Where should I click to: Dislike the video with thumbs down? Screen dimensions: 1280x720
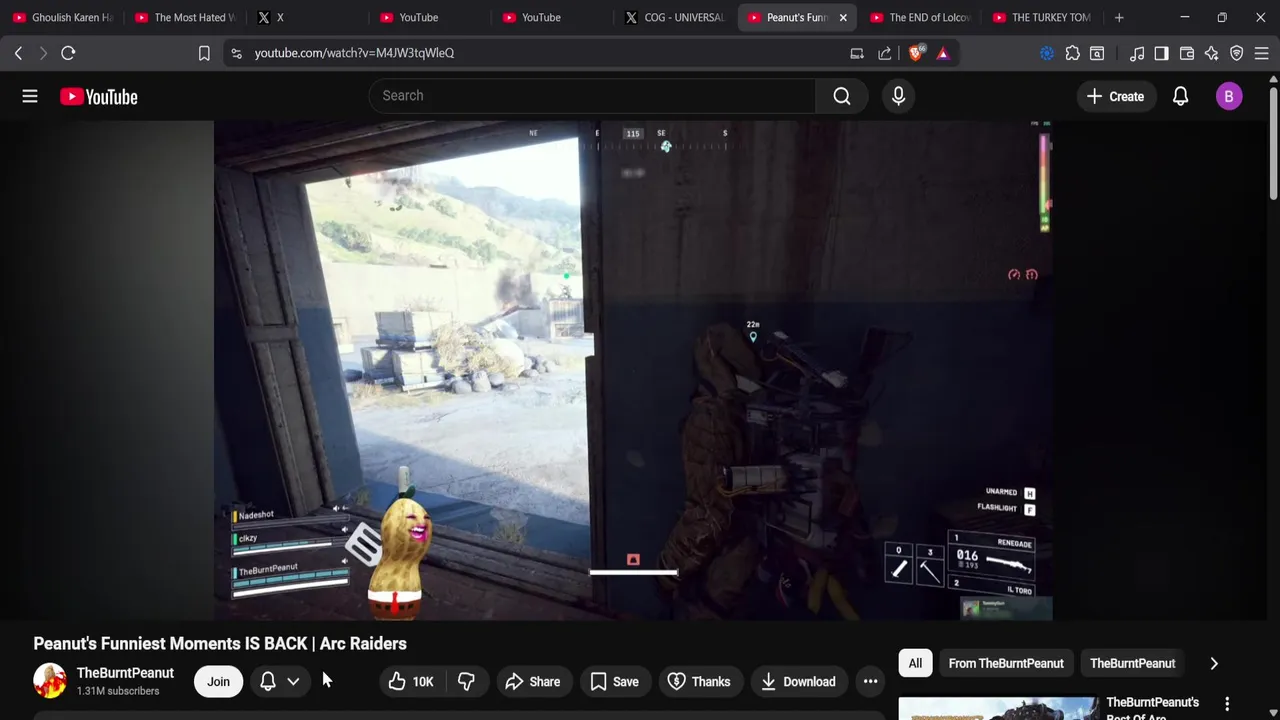465,682
